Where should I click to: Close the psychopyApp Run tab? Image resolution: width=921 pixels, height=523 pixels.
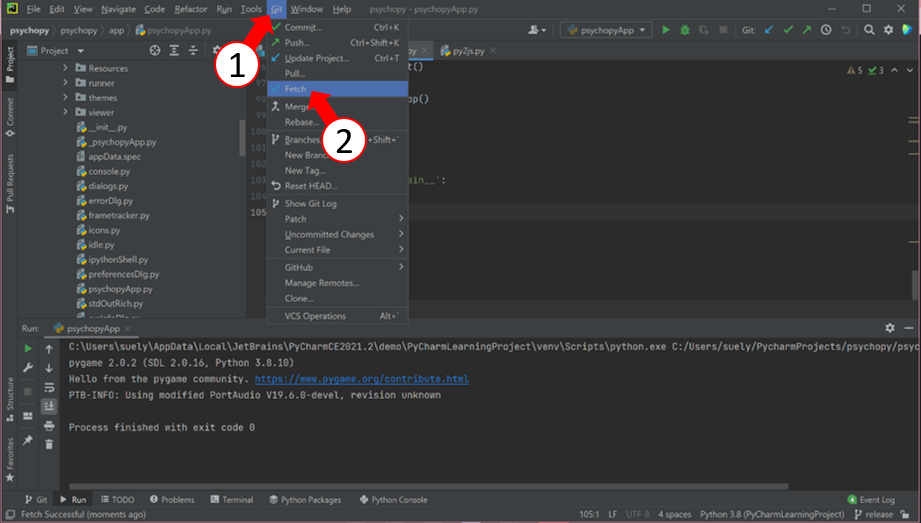tap(128, 328)
